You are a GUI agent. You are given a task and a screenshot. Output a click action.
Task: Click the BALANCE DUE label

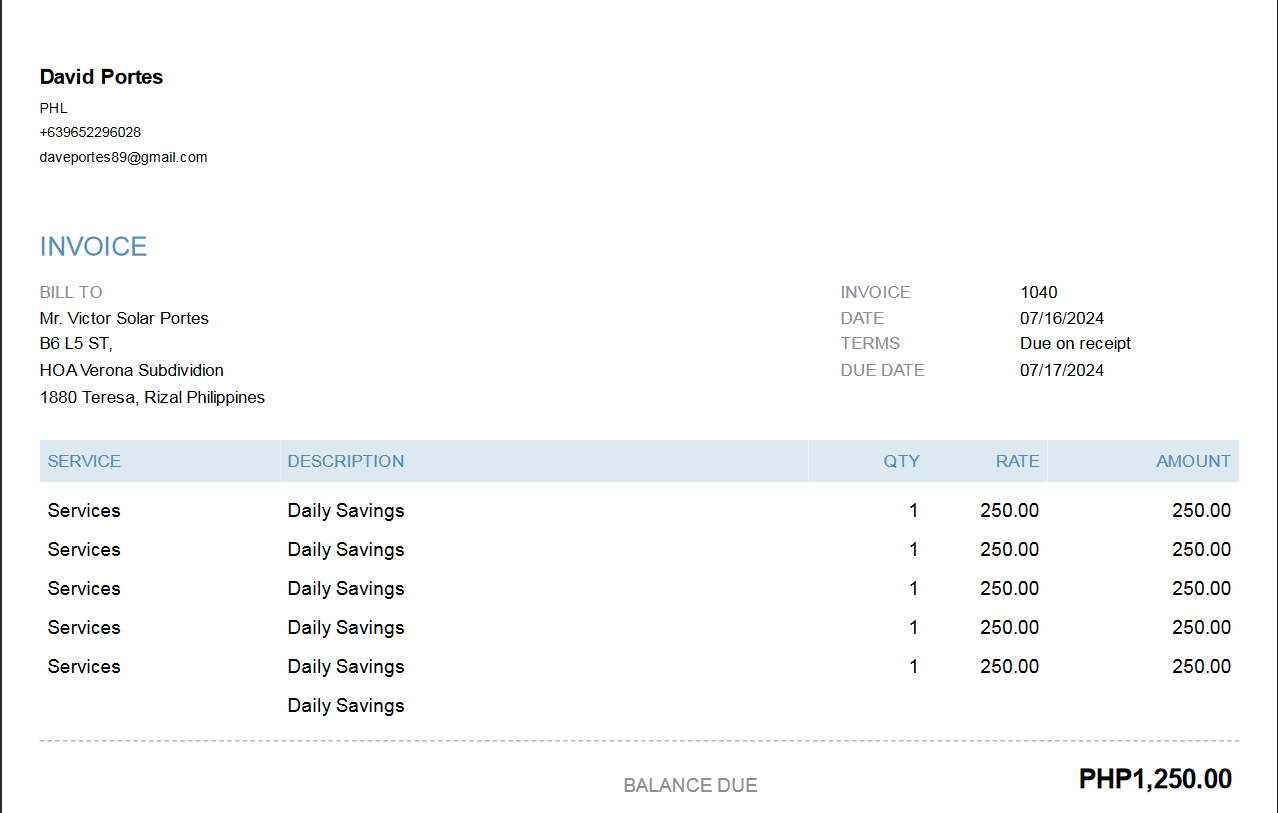coord(690,785)
